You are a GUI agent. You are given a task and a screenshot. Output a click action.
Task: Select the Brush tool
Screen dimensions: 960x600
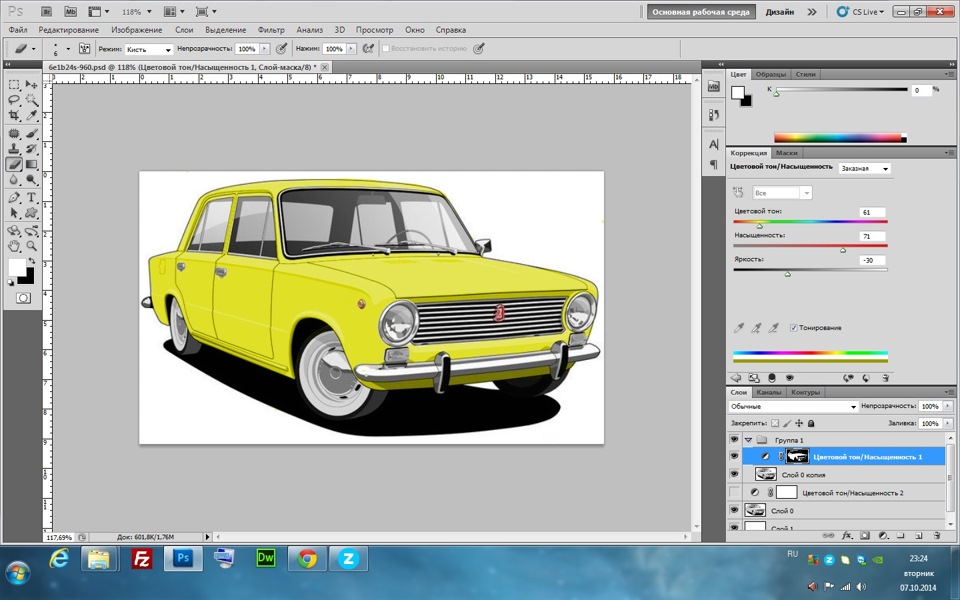(31, 133)
